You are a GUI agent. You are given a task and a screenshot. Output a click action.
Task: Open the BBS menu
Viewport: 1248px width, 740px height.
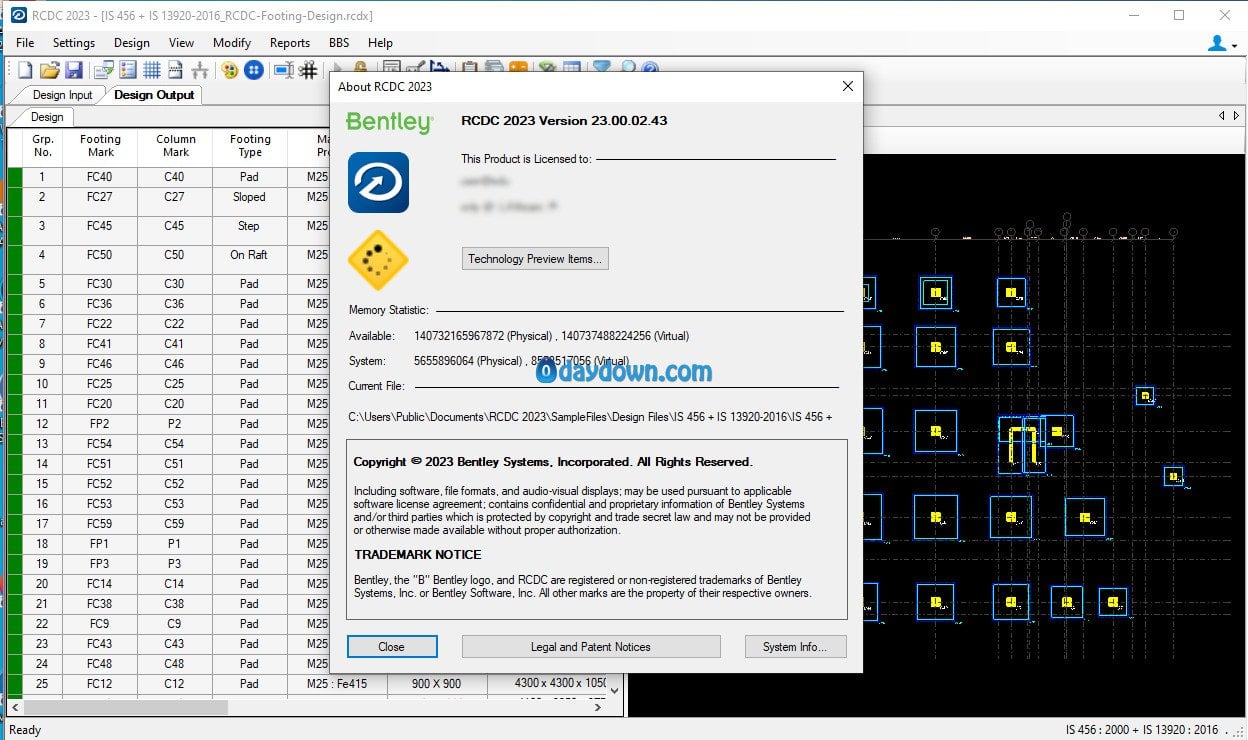tap(340, 43)
